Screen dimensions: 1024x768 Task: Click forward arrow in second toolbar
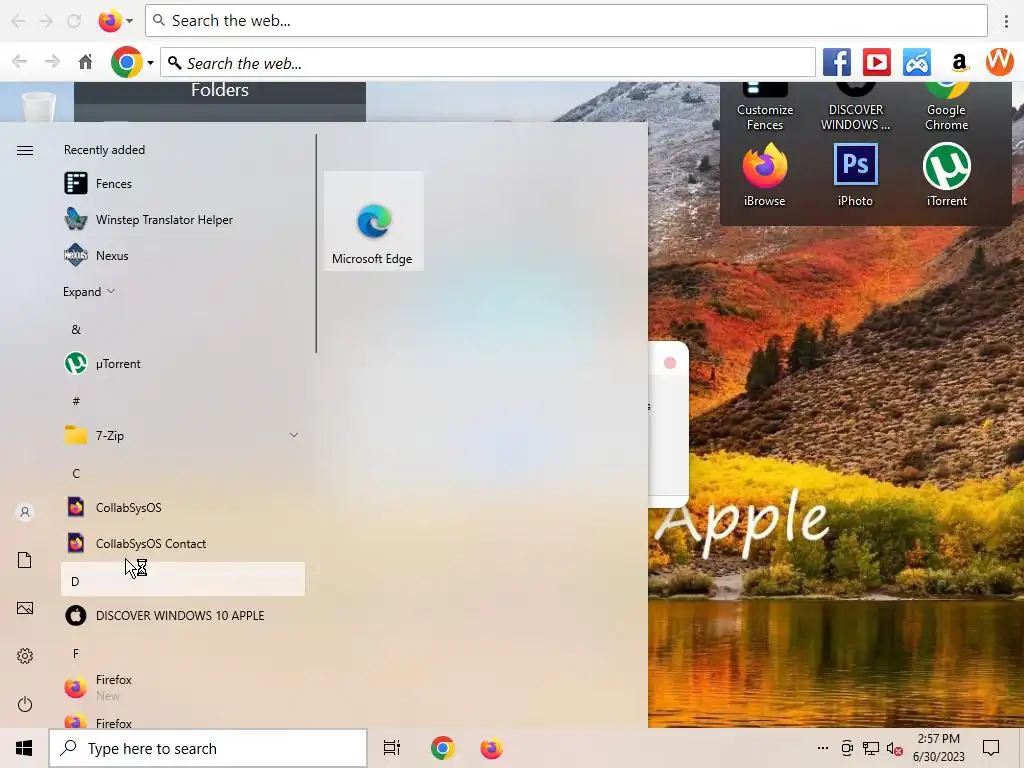(x=52, y=62)
